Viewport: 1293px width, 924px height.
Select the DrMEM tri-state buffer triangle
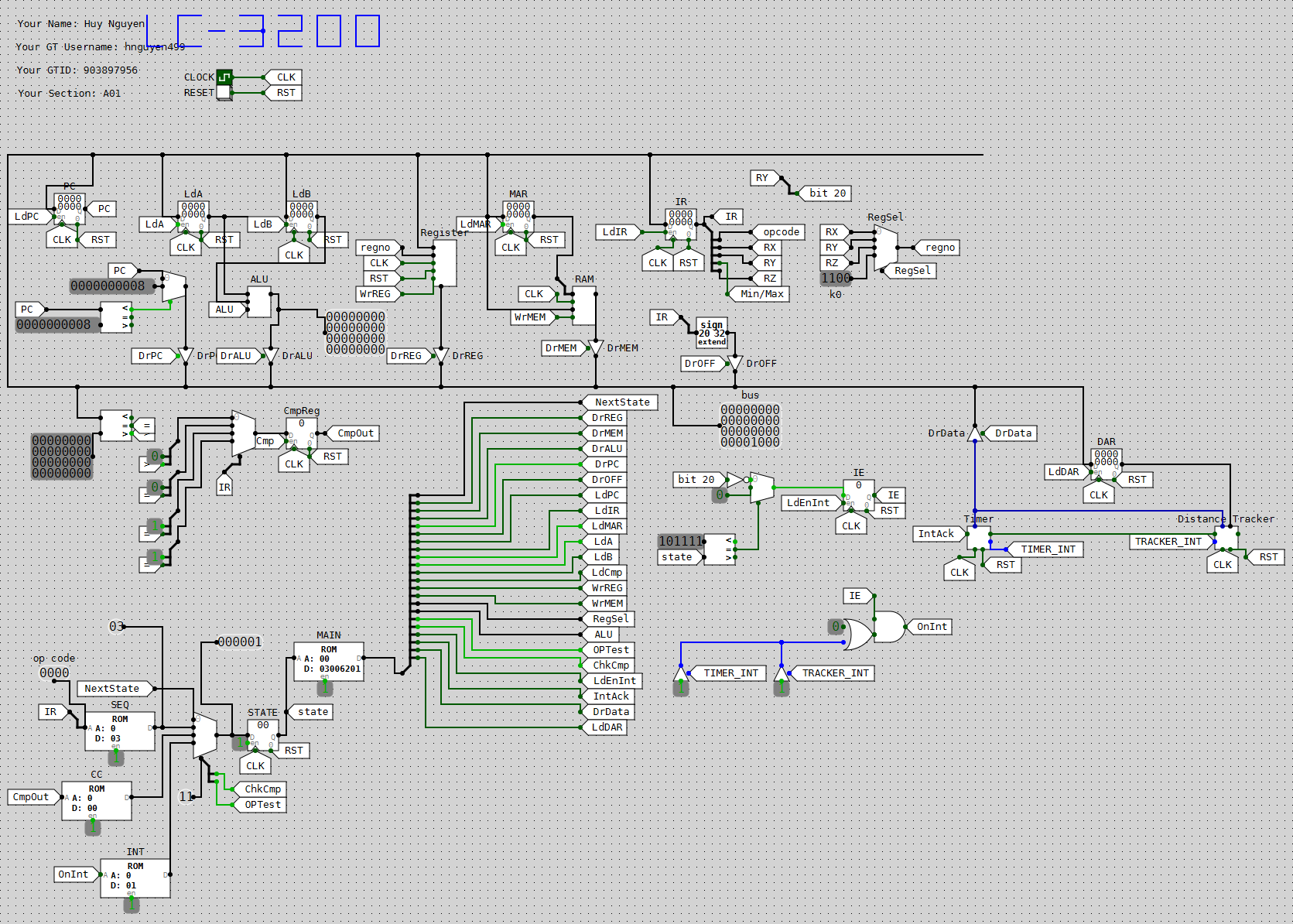(x=596, y=347)
